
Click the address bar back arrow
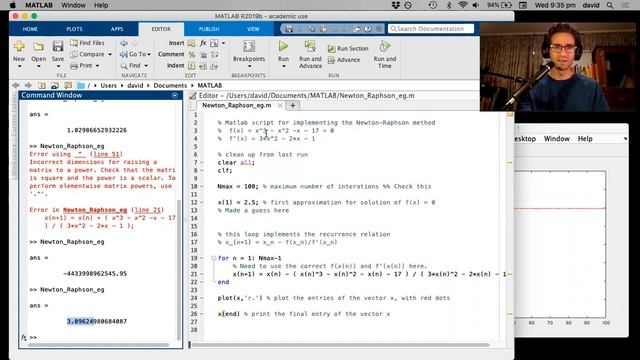[x=16, y=85]
